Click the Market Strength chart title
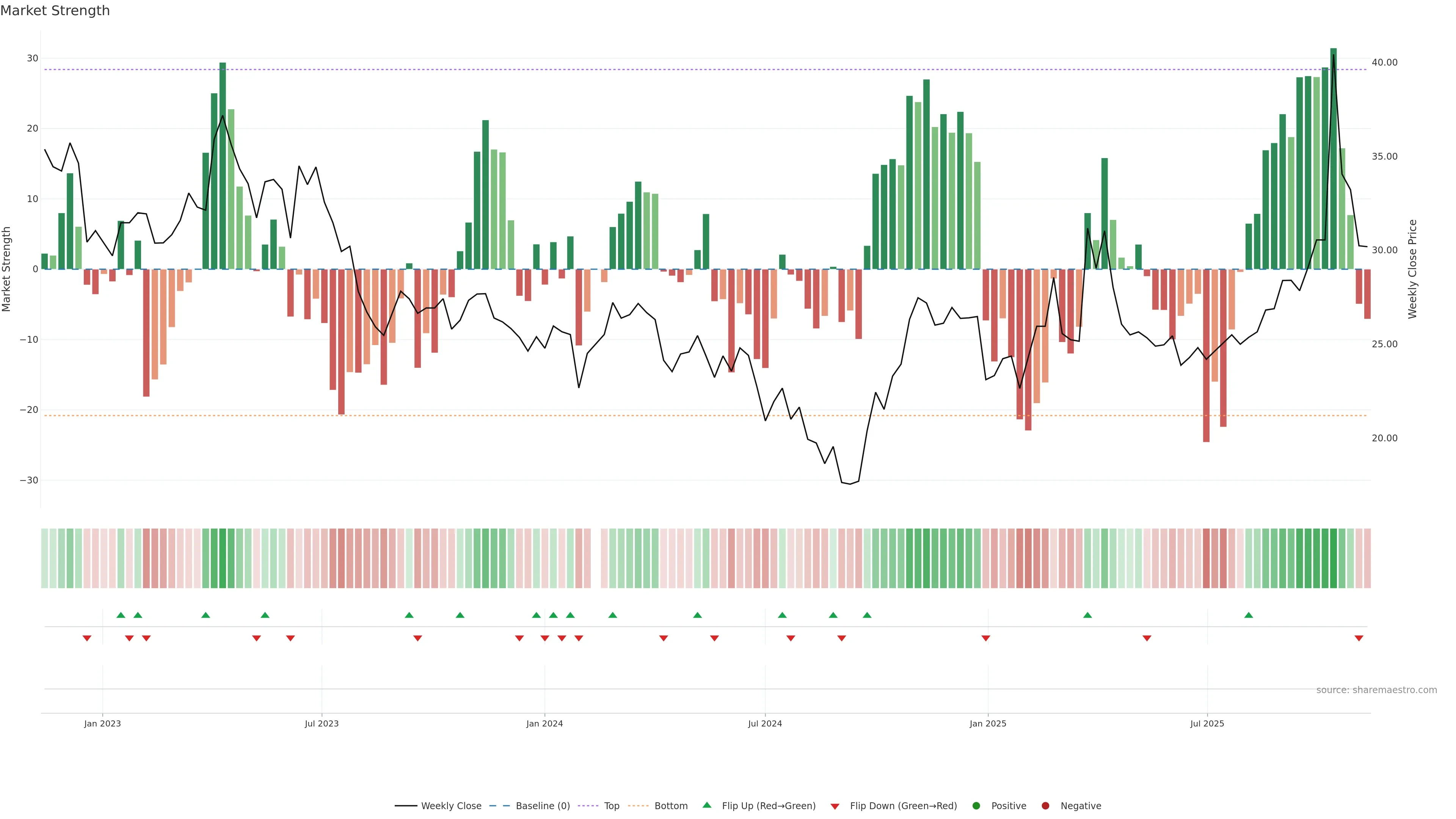 click(x=55, y=11)
